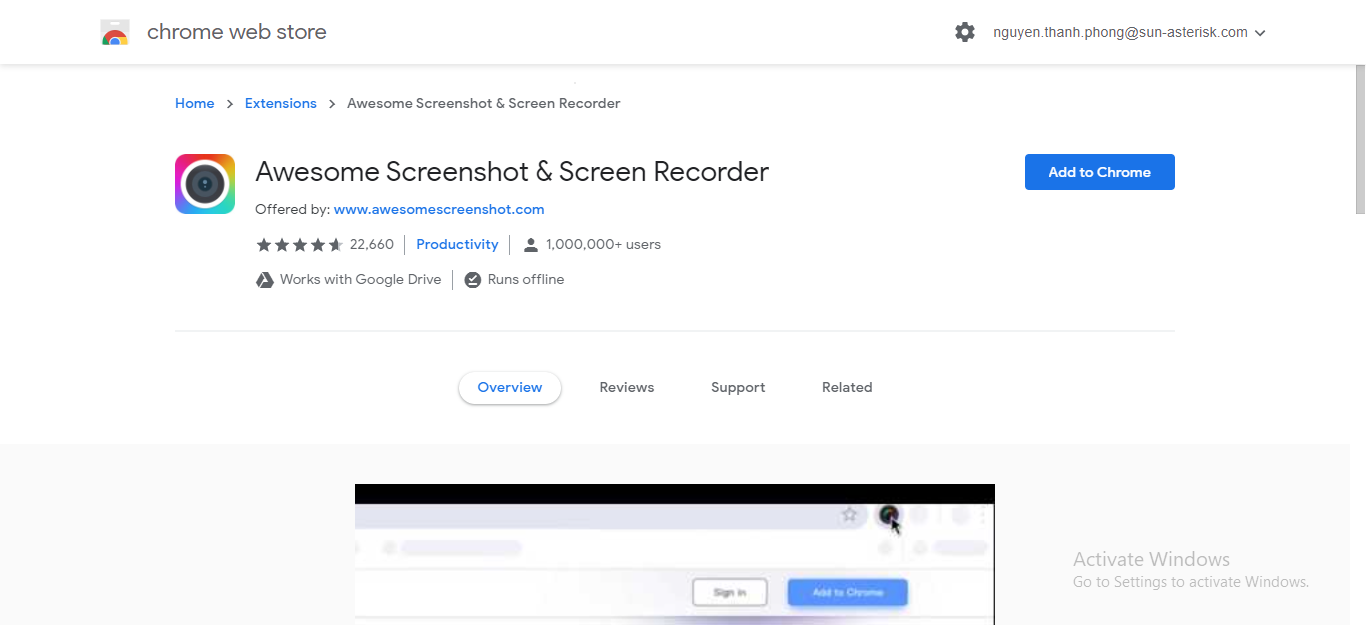Click the users person icon

coord(531,245)
